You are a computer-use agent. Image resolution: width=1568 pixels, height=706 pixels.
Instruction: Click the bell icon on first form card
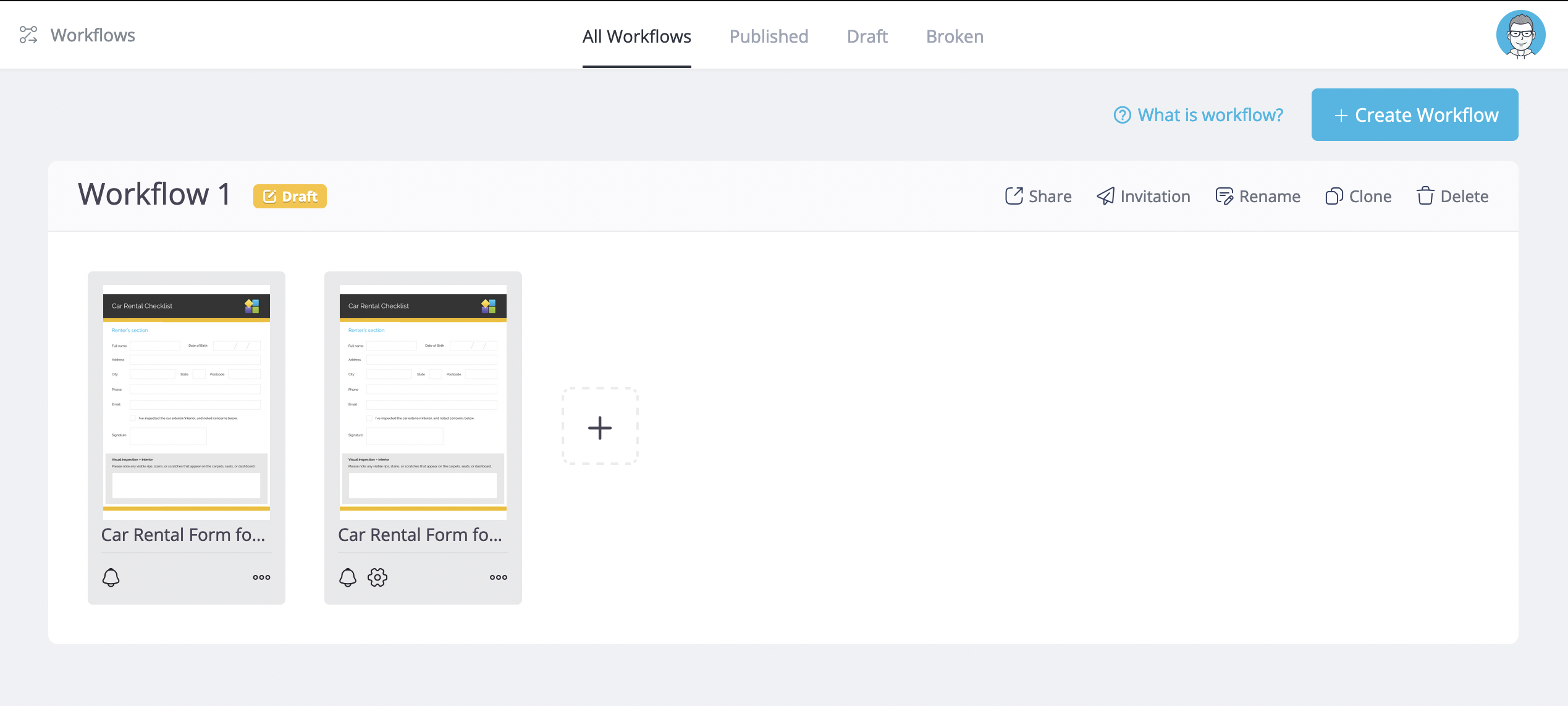point(111,577)
